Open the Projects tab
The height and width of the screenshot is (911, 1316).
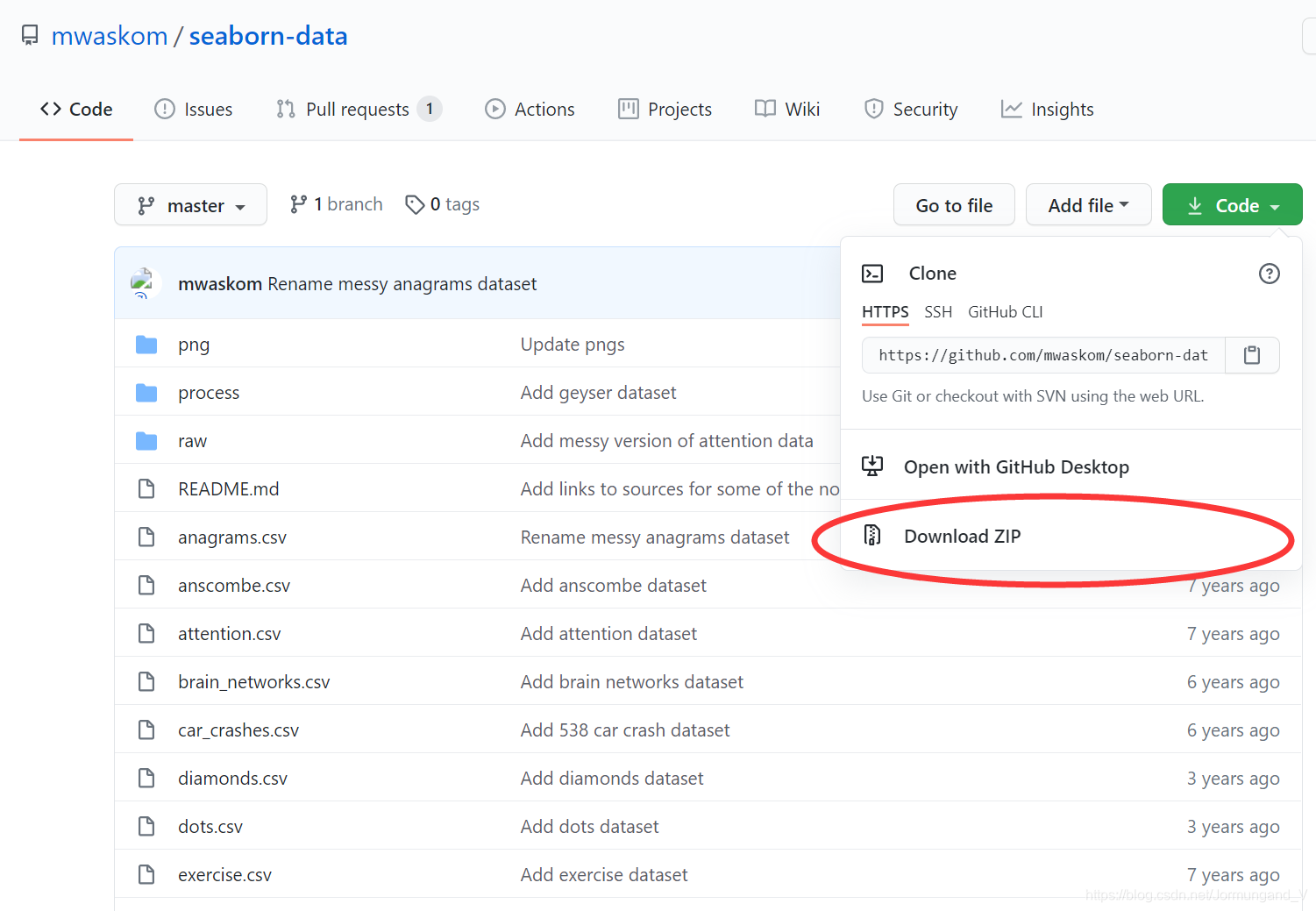(x=665, y=110)
